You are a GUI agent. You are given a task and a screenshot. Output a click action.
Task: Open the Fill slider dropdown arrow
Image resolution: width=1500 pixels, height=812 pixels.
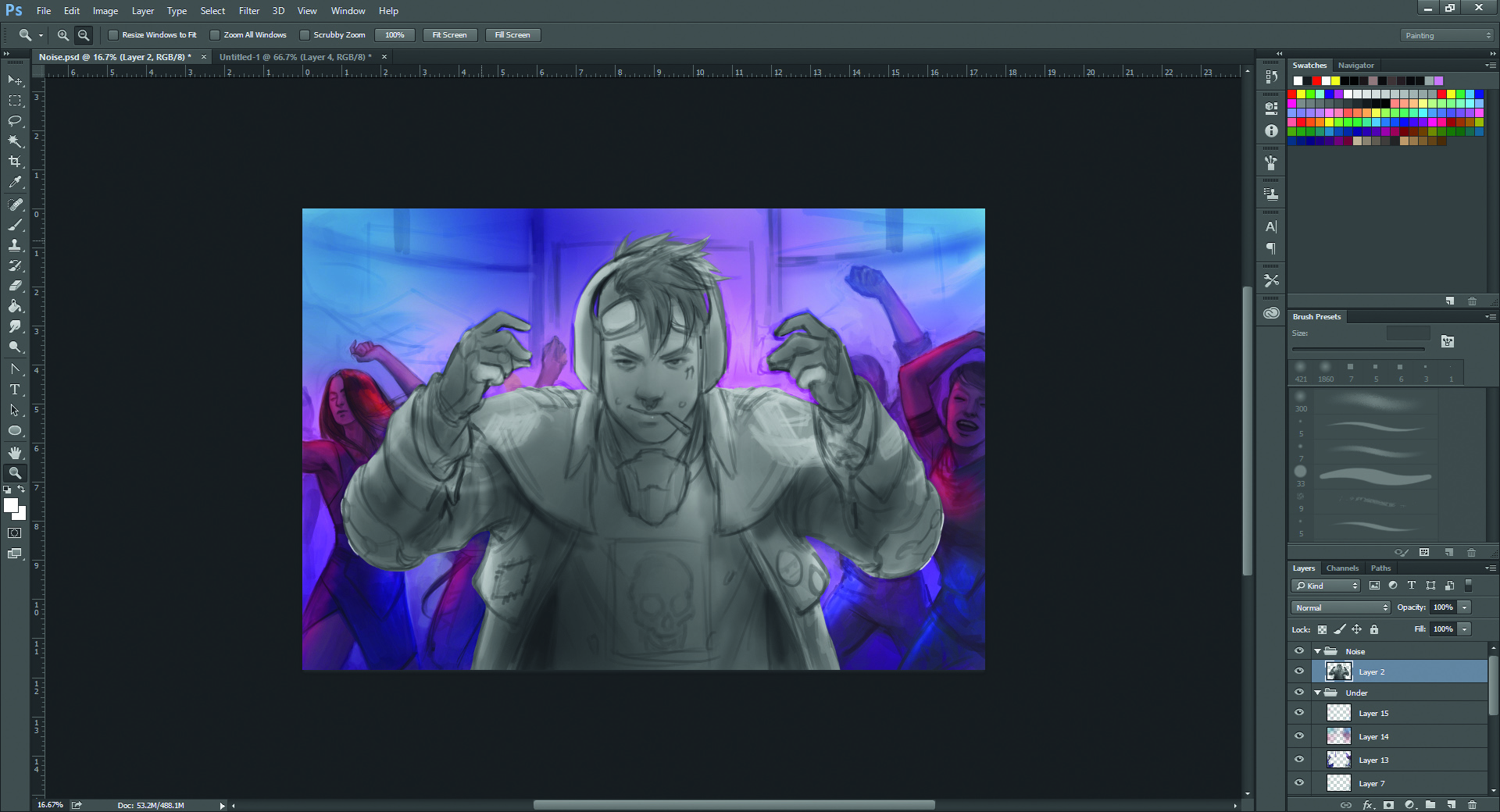[x=1465, y=629]
